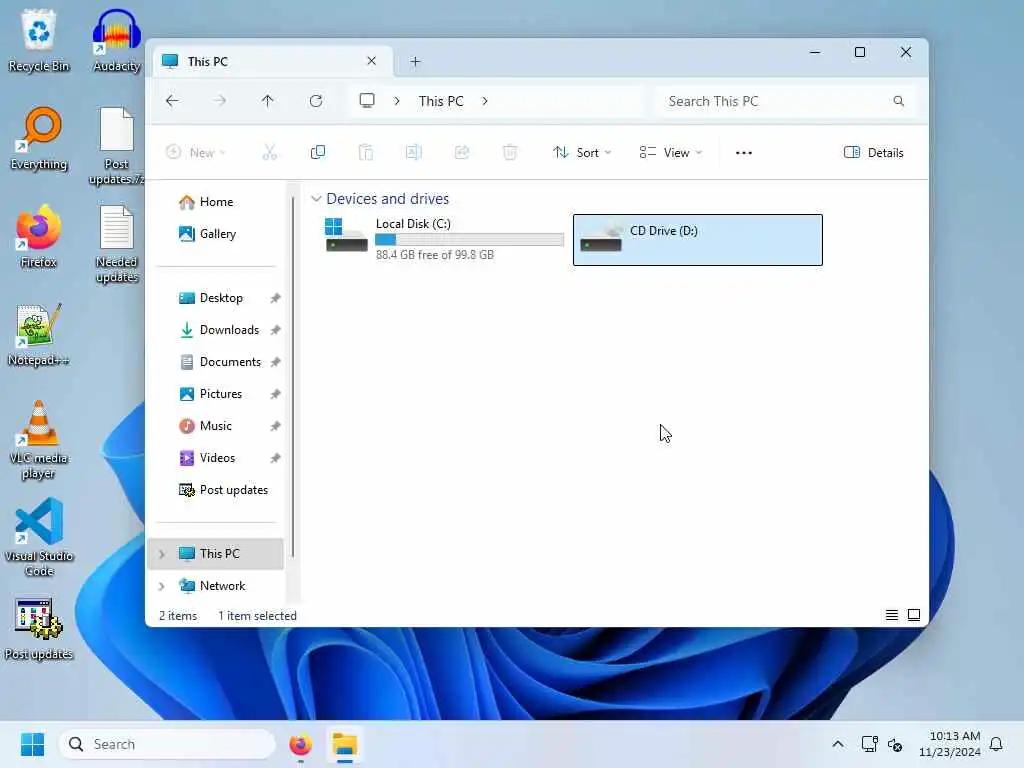Select Firefox desktop shortcut

coord(39,236)
